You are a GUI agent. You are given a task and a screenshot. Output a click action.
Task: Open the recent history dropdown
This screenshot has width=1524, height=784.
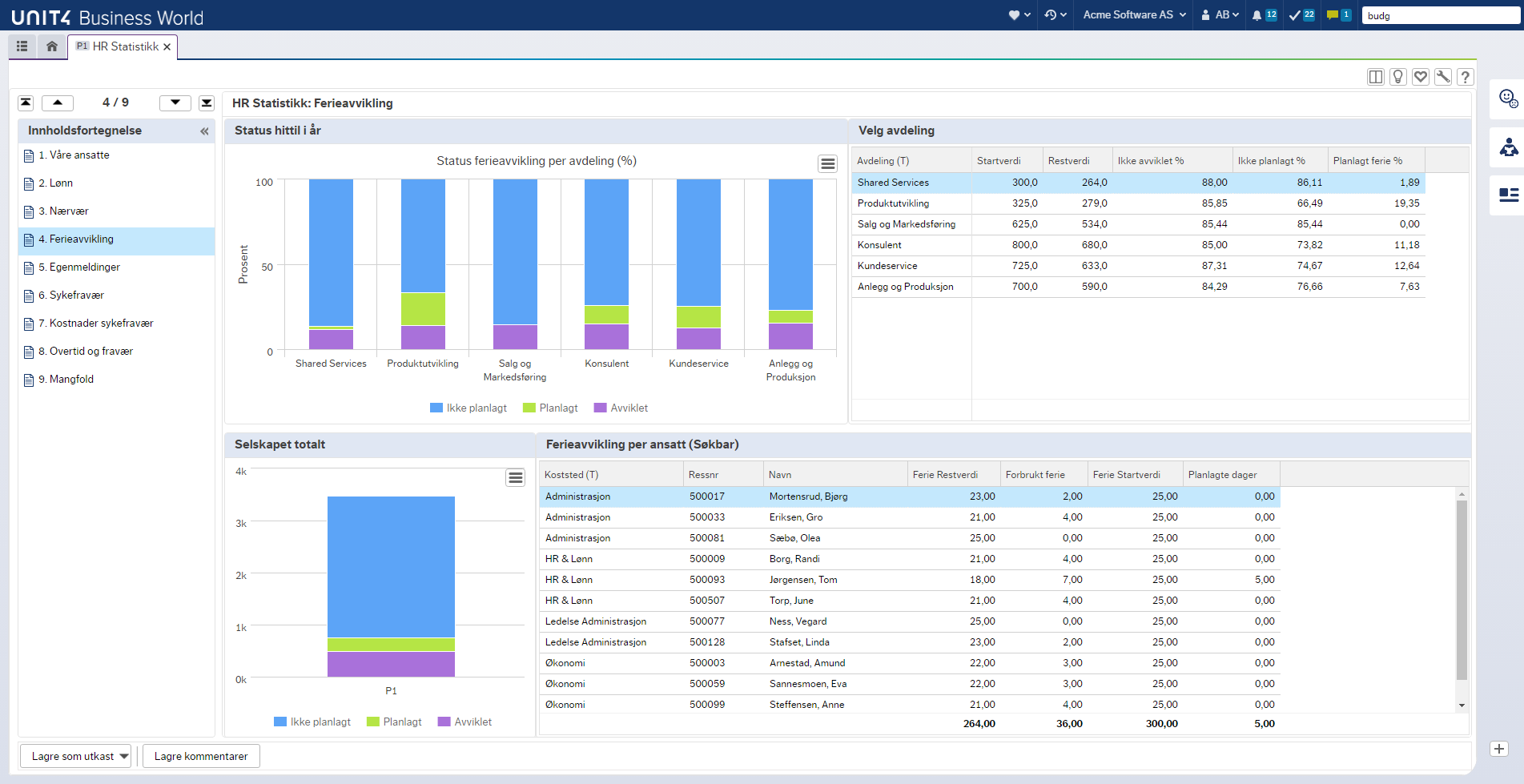click(1055, 14)
